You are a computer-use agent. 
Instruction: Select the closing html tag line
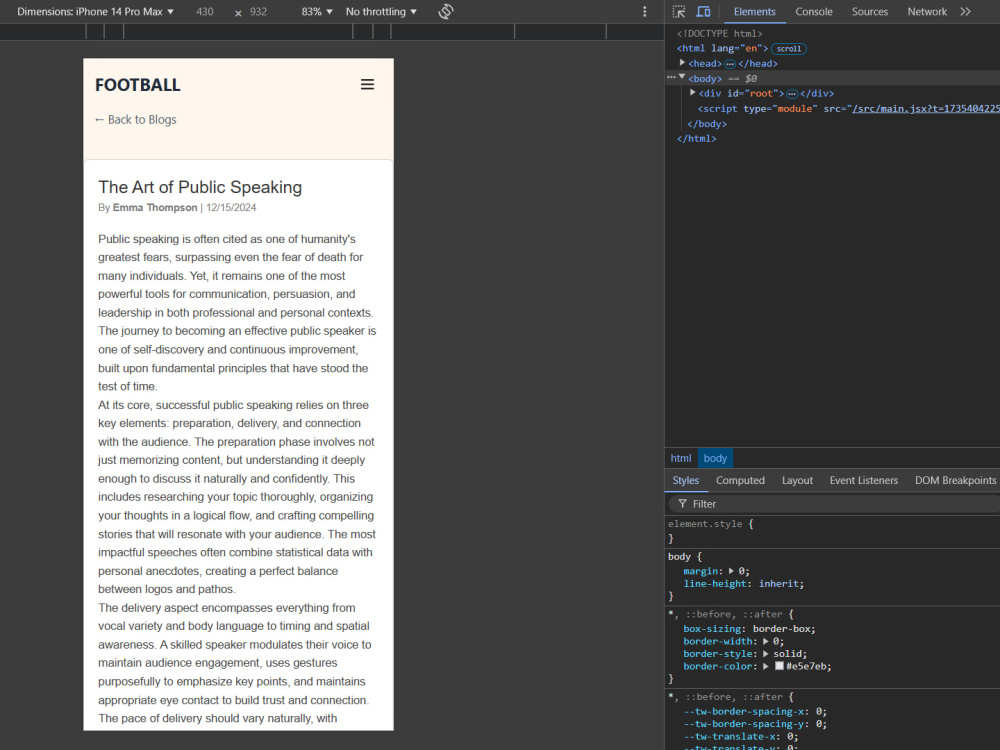click(696, 138)
